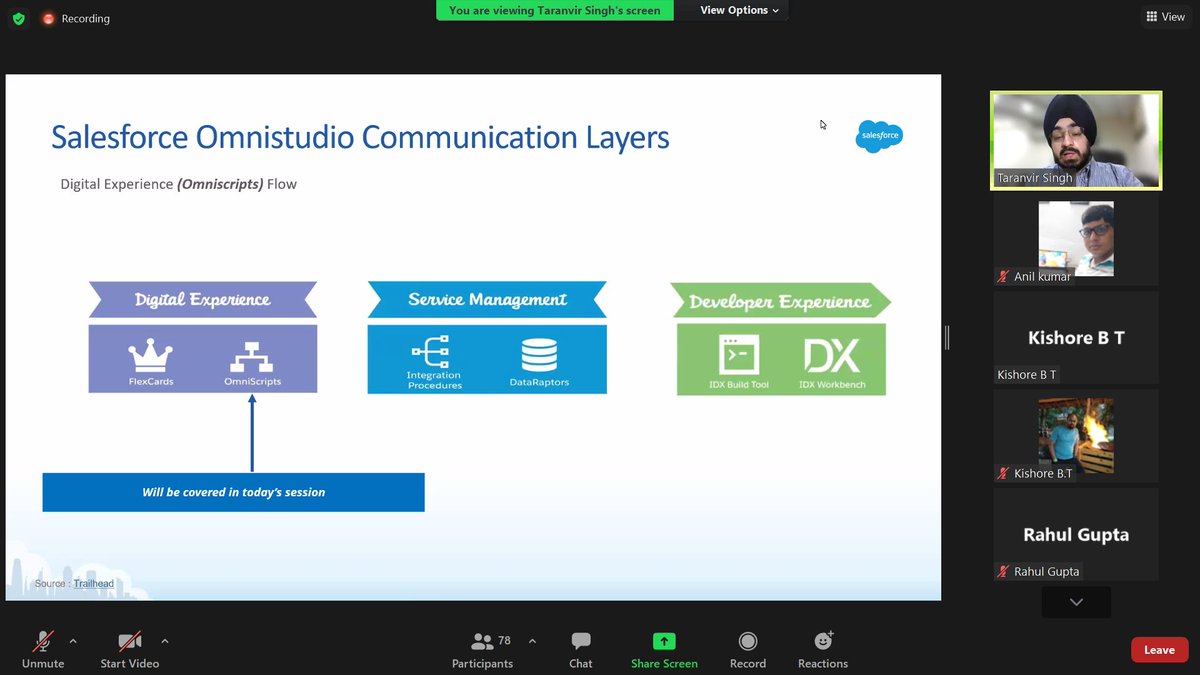Click 'You are viewing Taranvir Singh's screen' banner

[555, 10]
